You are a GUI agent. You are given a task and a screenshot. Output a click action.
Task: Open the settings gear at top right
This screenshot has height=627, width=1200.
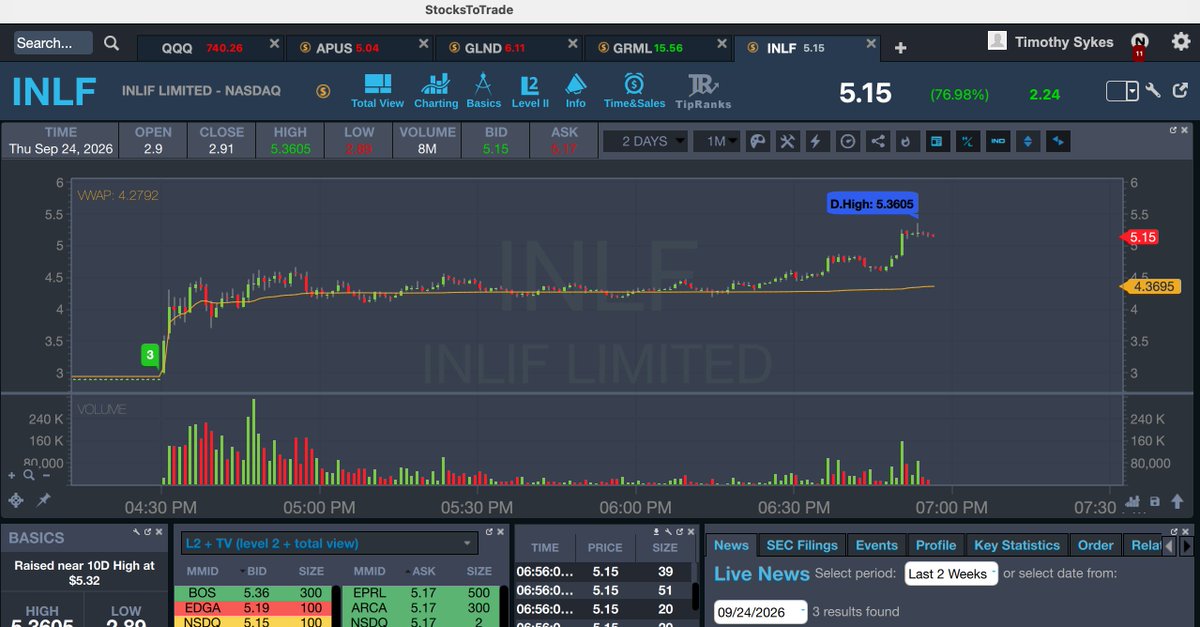click(1181, 41)
